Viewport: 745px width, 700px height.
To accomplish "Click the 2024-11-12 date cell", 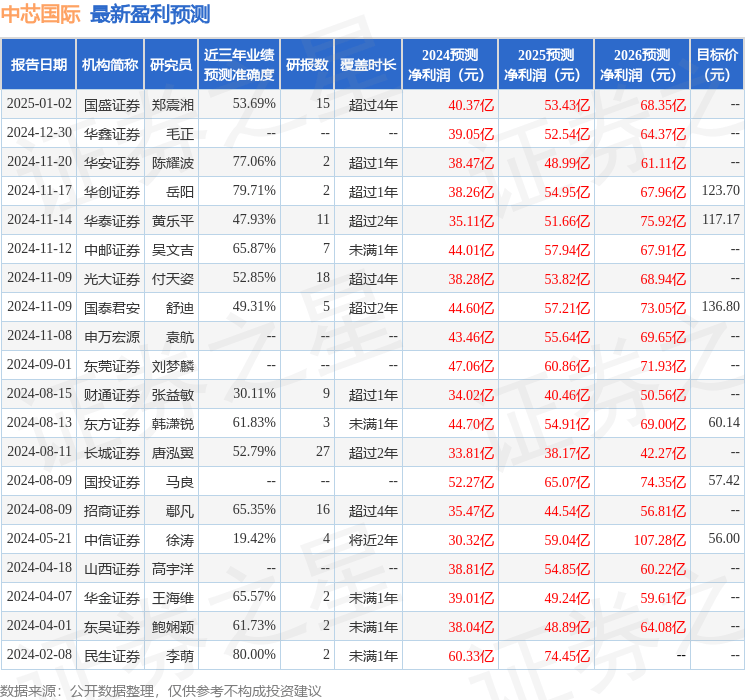I will coord(39,249).
